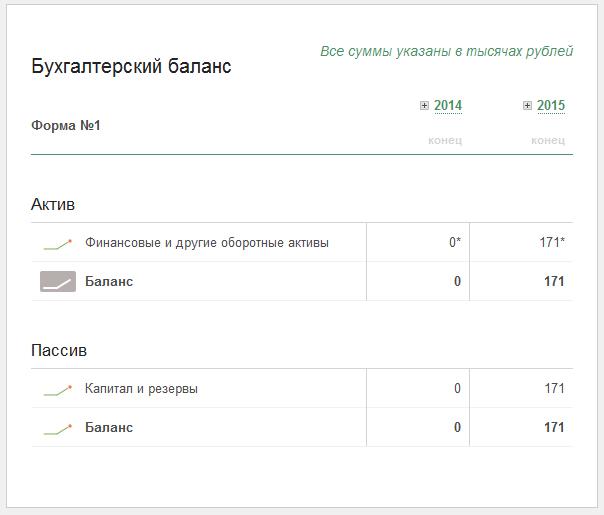Click the Форма №1 heading
The image size is (604, 515).
pyautogui.click(x=66, y=126)
